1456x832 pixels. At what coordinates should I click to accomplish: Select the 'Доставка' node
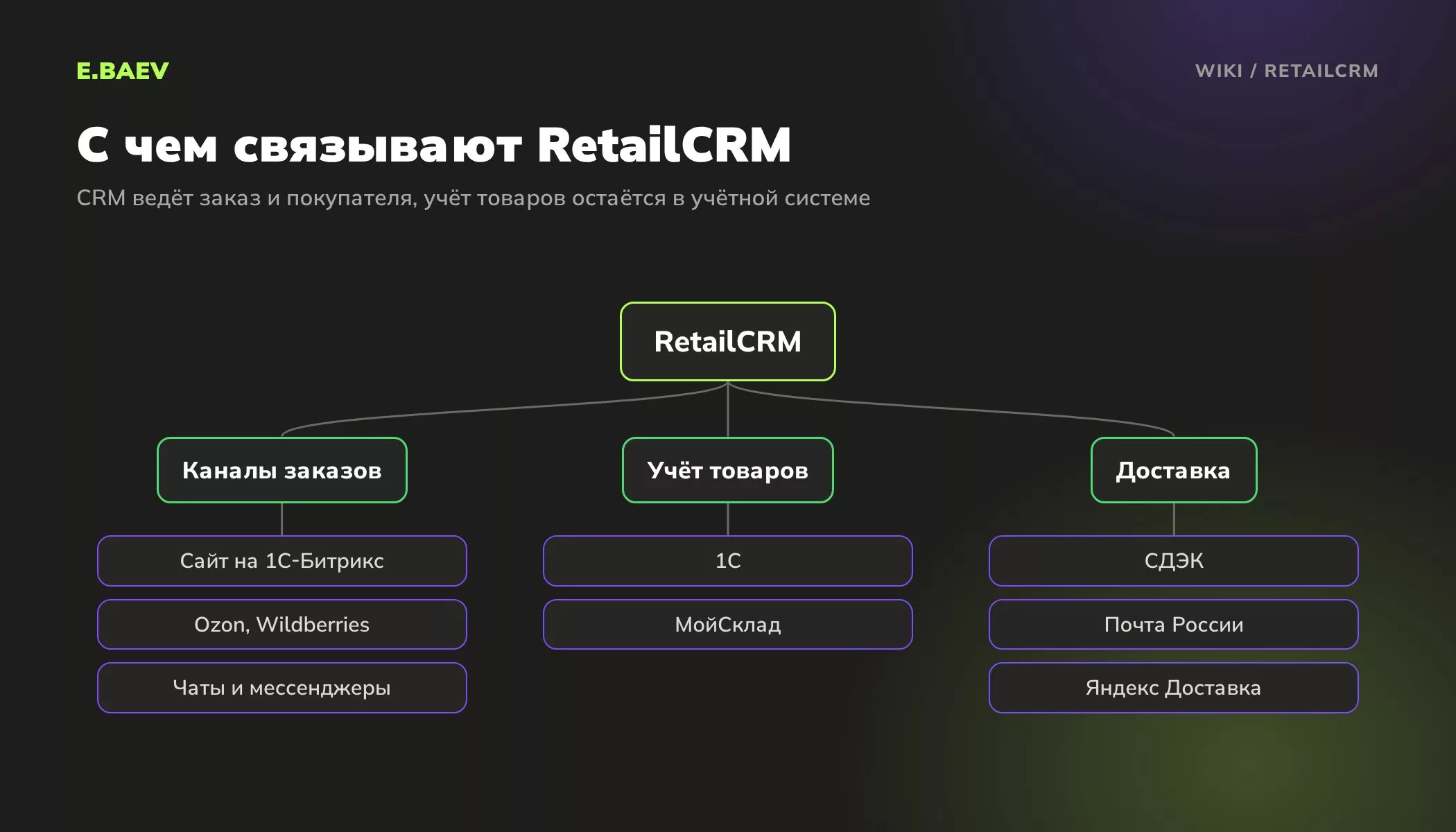(1174, 470)
